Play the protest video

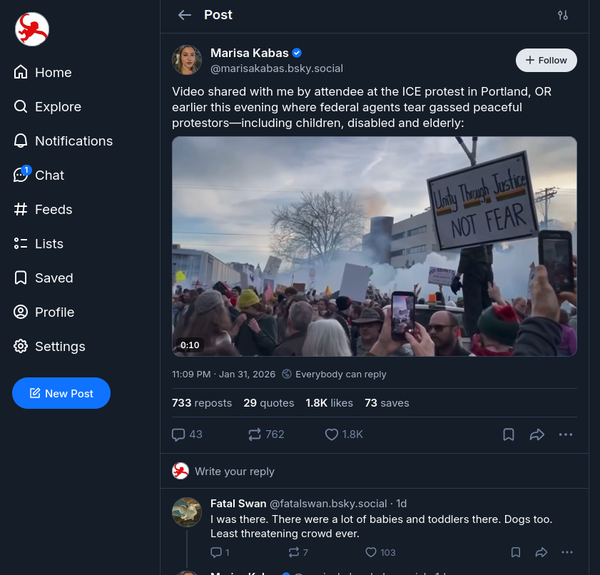tap(374, 246)
